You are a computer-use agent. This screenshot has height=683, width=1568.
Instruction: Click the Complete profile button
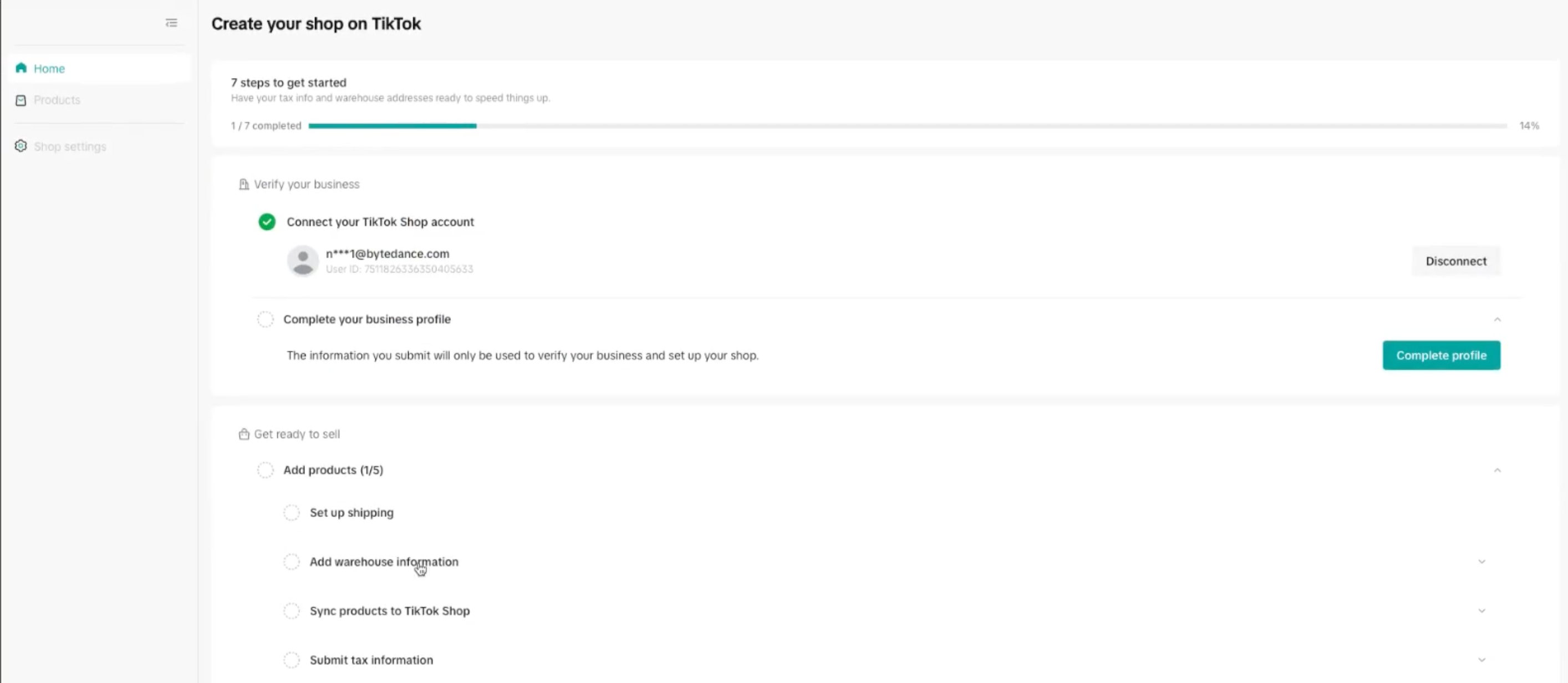(1441, 355)
